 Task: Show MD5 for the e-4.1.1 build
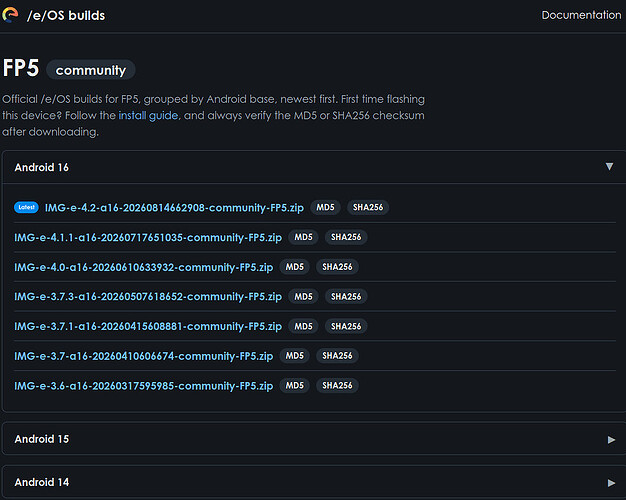303,237
